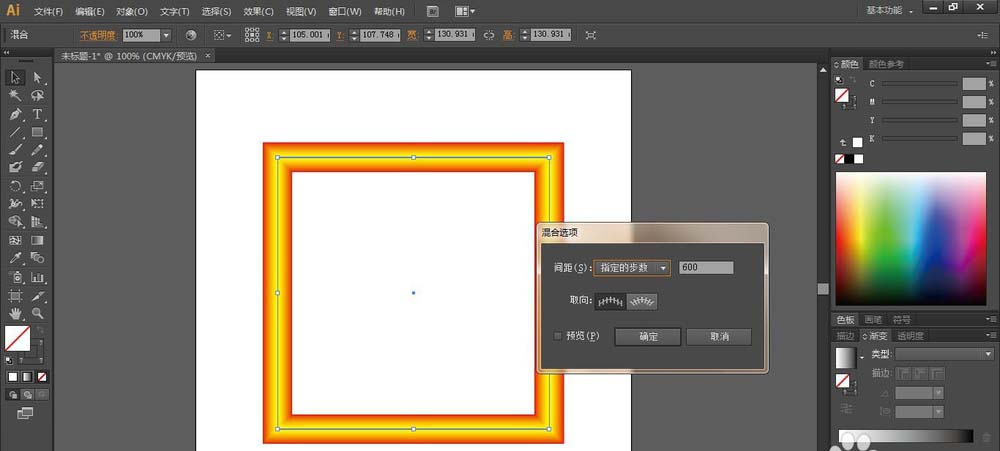This screenshot has height=451, width=1000.
Task: Choose align-to-path orientation in blend options
Action: (642, 301)
